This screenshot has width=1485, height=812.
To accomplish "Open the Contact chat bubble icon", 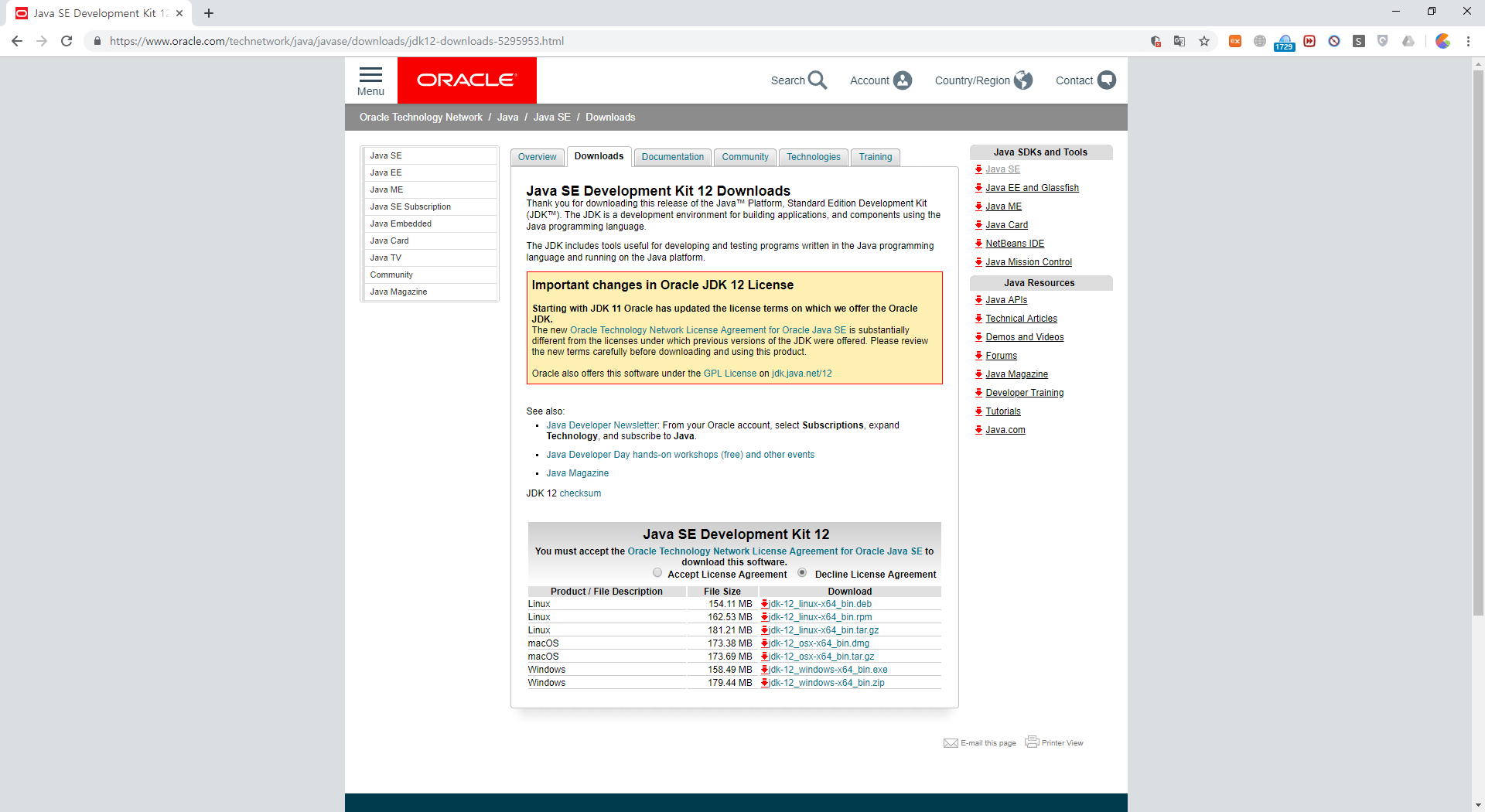I will click(1107, 80).
